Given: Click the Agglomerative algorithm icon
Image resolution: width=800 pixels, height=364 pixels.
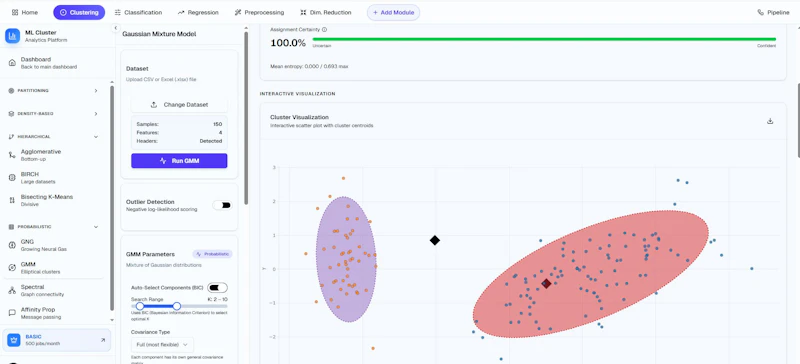Looking at the screenshot, I should pos(12,155).
